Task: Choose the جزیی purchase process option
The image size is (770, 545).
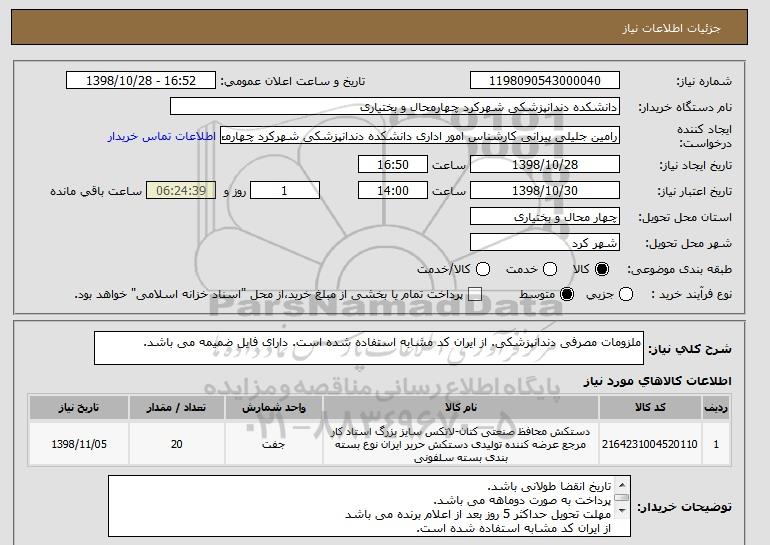Action: pos(626,294)
